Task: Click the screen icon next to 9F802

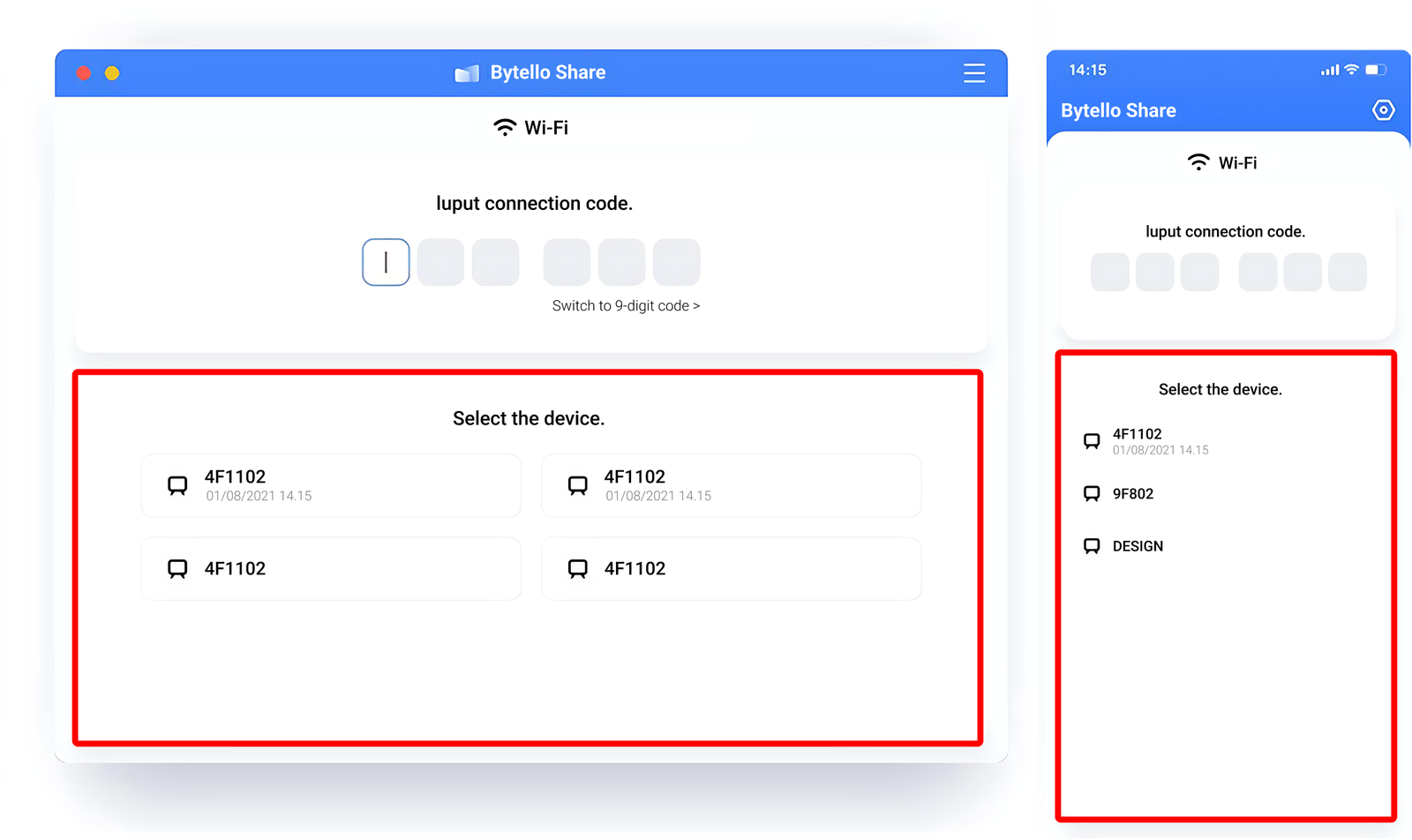Action: (1092, 494)
